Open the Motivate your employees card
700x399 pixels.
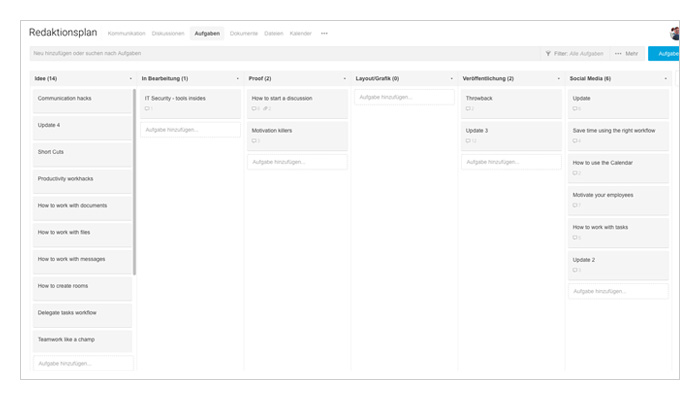pyautogui.click(x=618, y=200)
